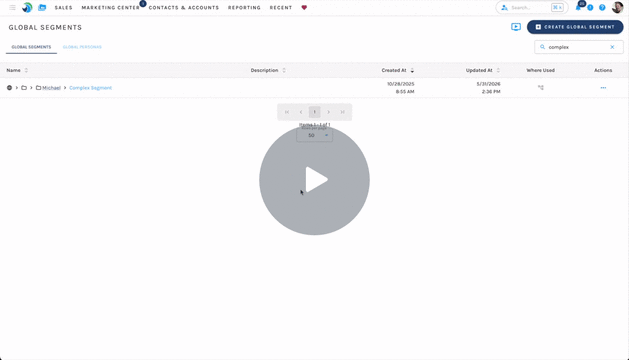Open favorites heart icon

coord(304,8)
